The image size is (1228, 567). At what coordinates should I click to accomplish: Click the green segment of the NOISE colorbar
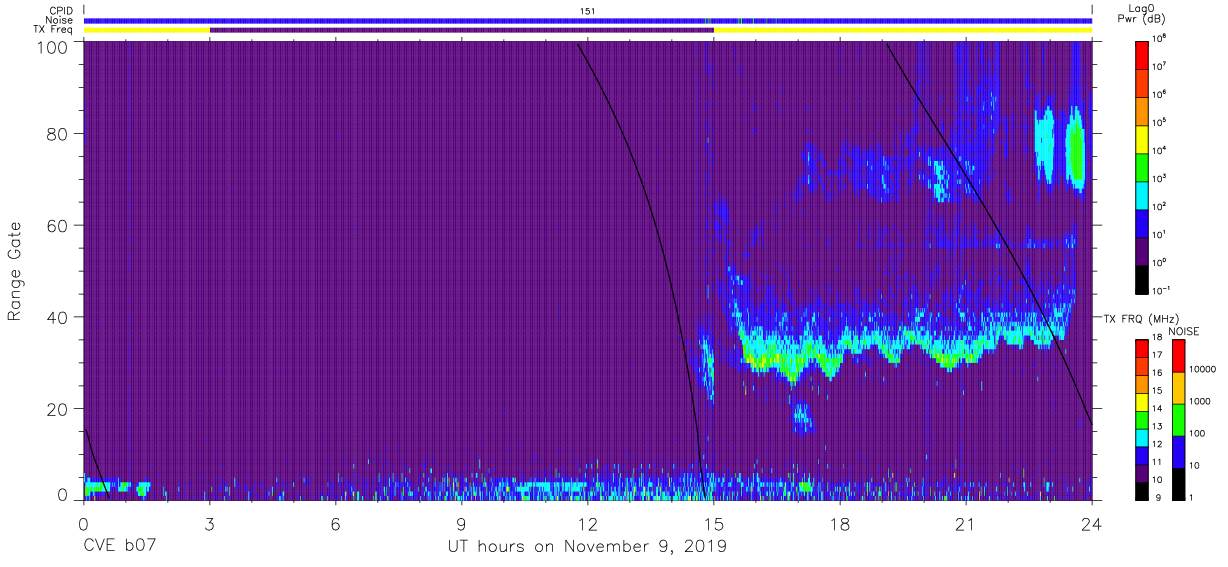(1178, 420)
